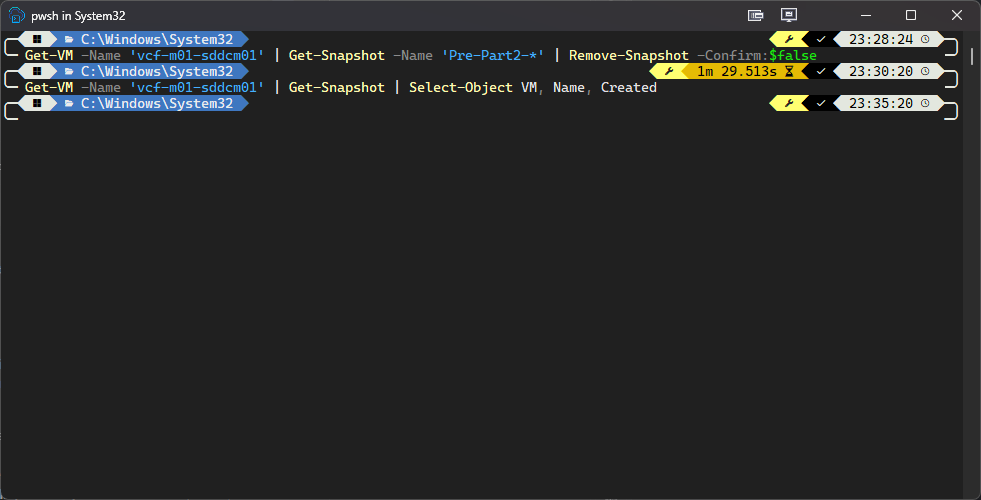Click the C:\Windows\System32 path in the 23:35:20 prompt
This screenshot has width=981, height=500.
(157, 103)
